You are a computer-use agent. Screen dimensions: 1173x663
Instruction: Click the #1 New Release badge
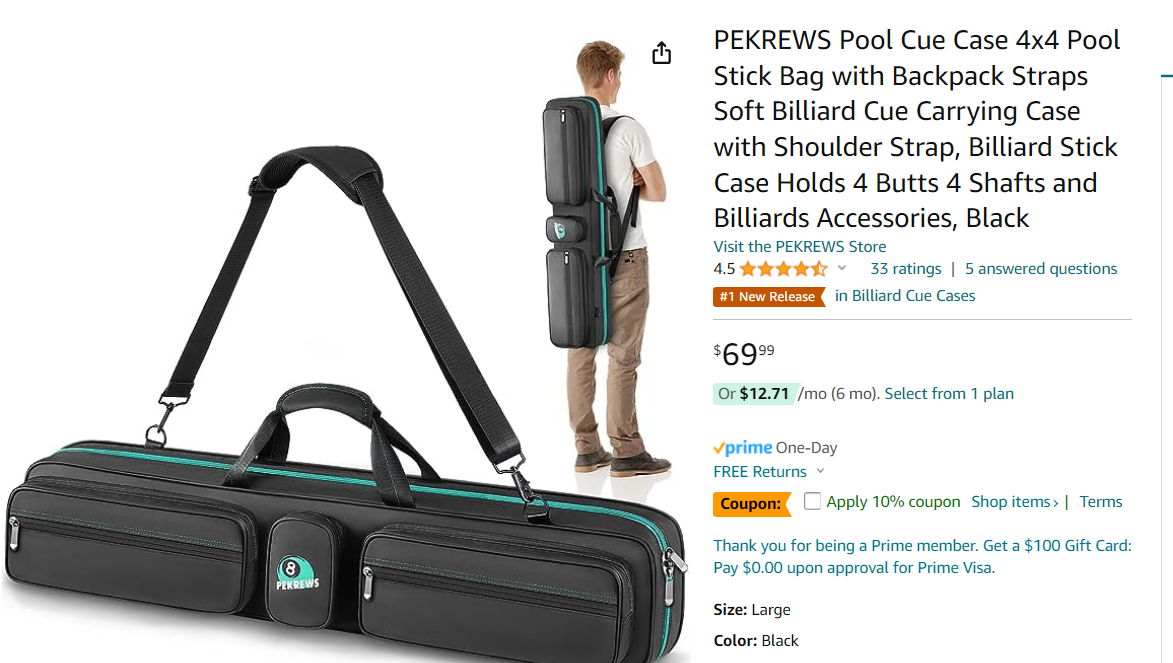768,296
